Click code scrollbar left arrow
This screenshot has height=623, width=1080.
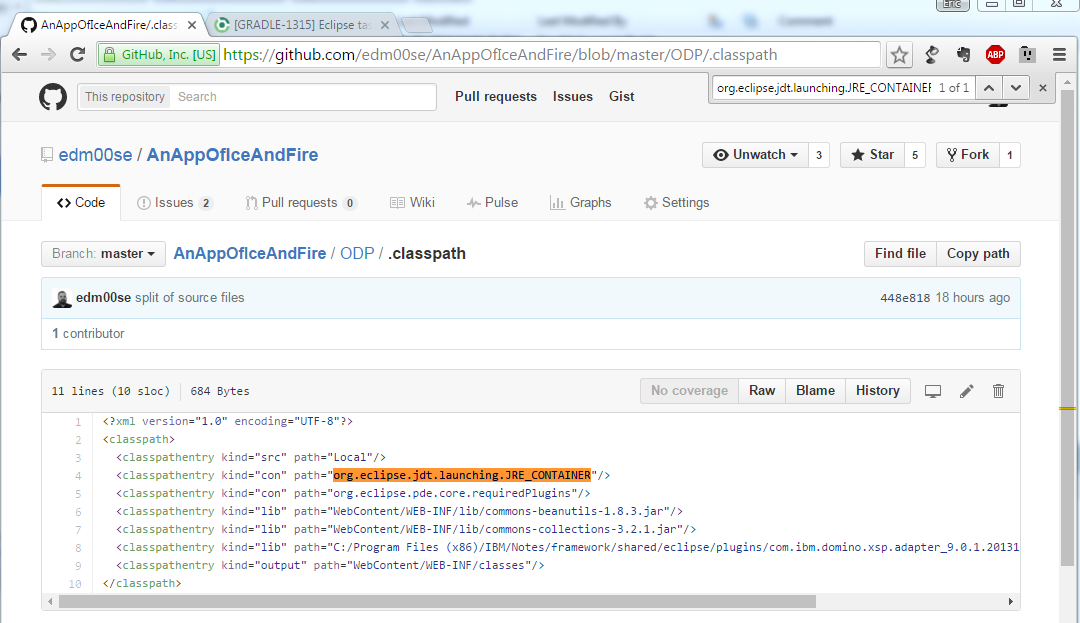click(x=50, y=602)
